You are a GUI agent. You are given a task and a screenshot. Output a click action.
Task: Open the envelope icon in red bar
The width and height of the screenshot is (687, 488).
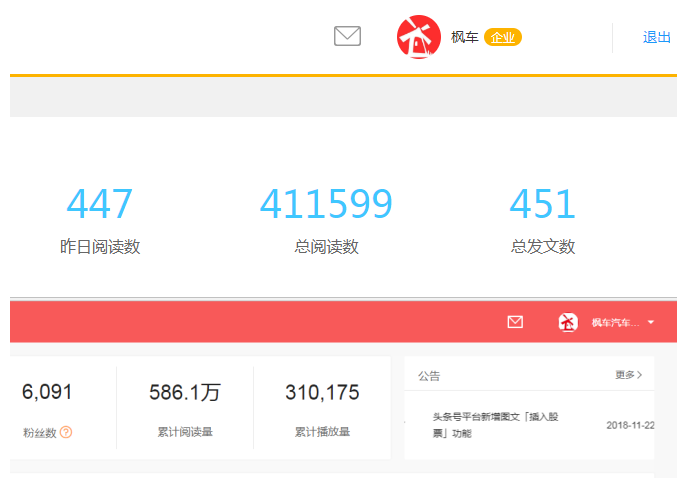(515, 322)
